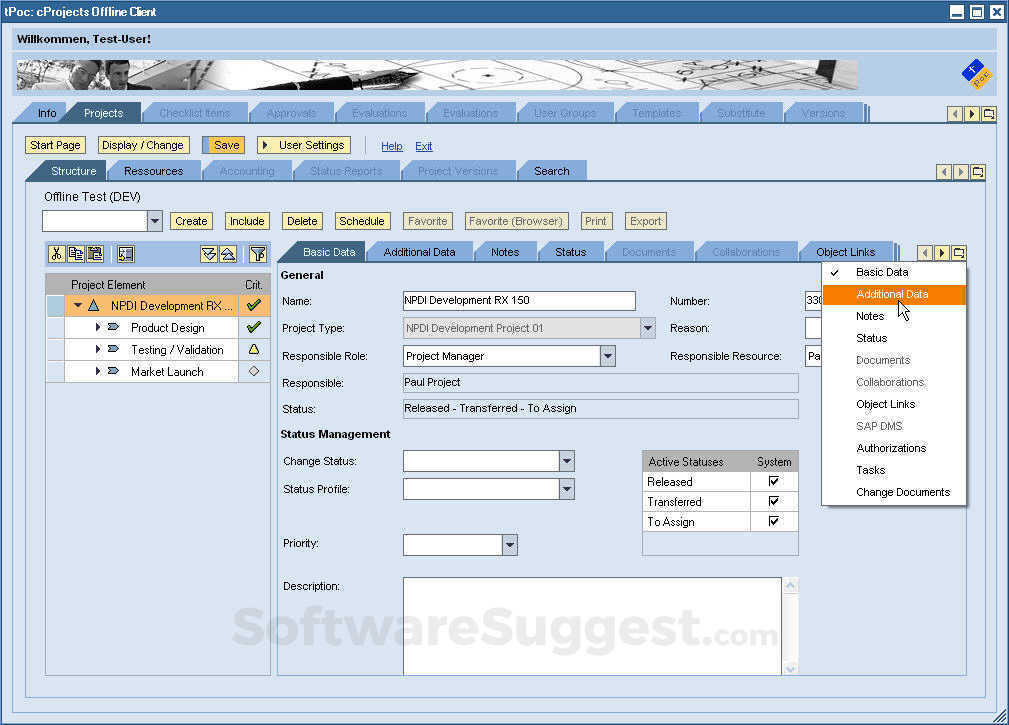Uncheck the System box for To Assign
Image resolution: width=1009 pixels, height=725 pixels.
774,521
